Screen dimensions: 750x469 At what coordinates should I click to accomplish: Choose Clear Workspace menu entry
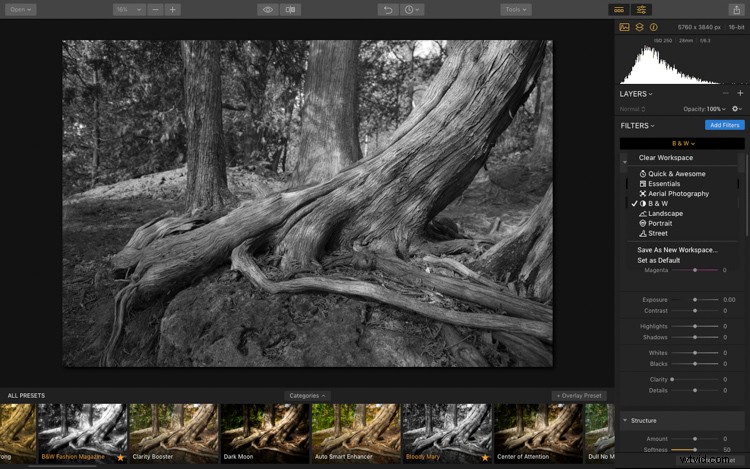click(665, 158)
